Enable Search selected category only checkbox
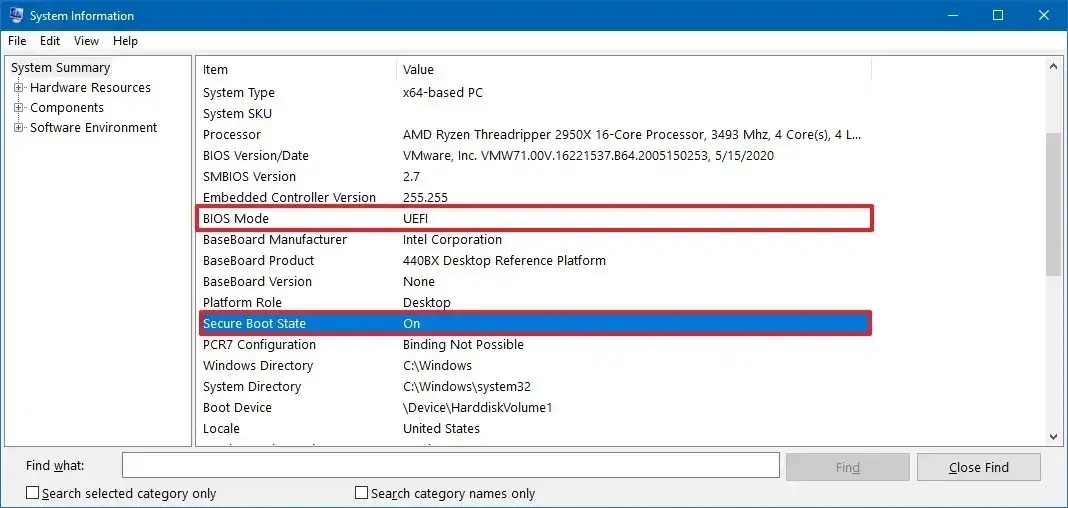Screen dimensions: 1068x508 [x=32, y=492]
